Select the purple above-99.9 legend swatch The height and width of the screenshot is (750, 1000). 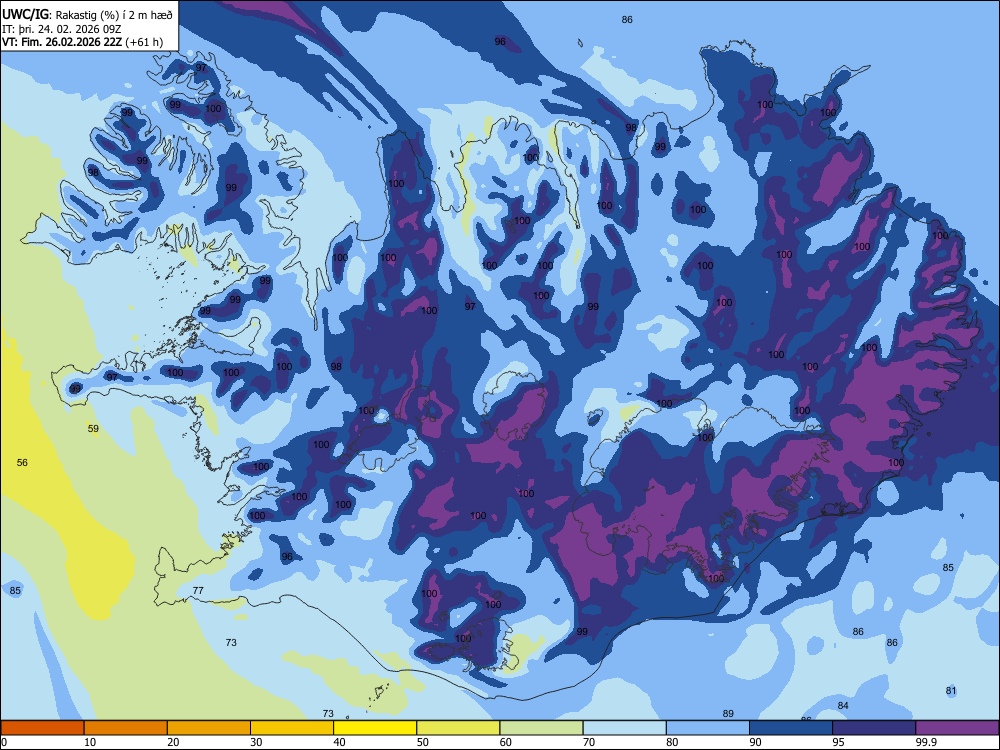pos(957,728)
